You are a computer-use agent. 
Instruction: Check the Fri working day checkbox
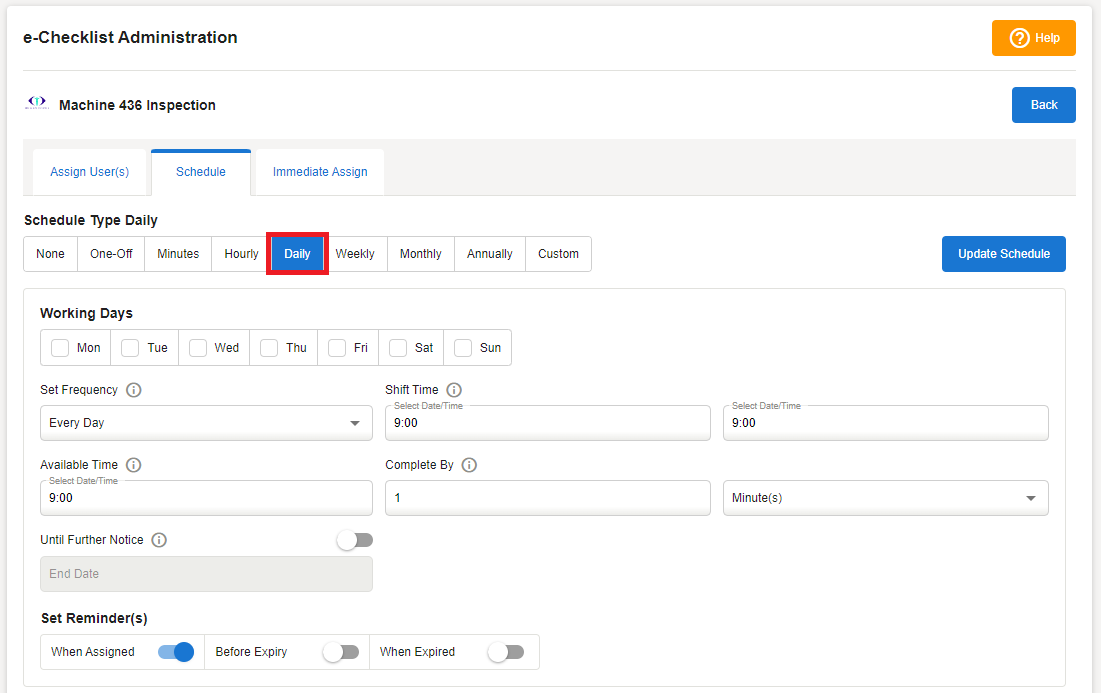pos(337,348)
